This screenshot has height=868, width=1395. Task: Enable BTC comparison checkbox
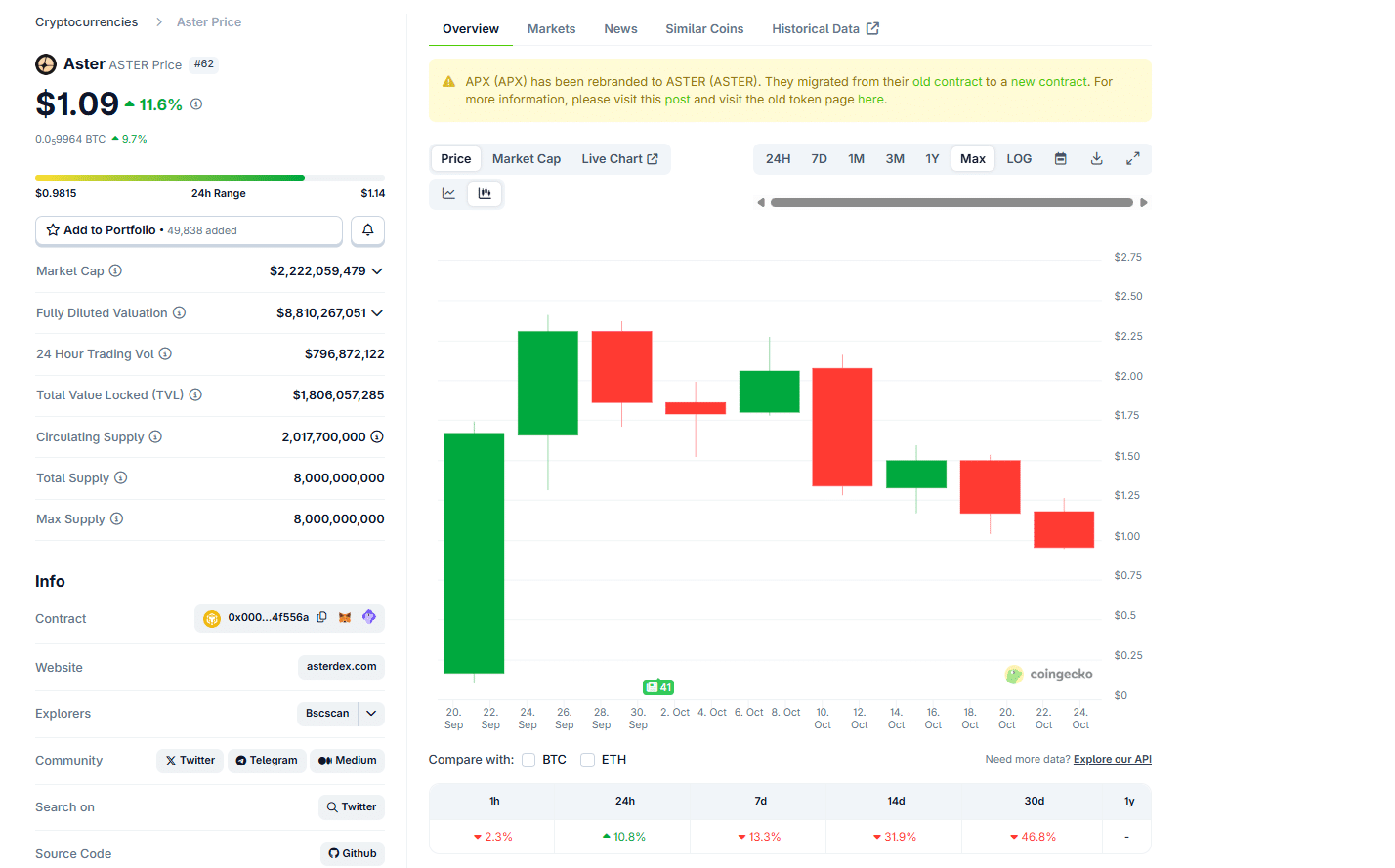(528, 760)
